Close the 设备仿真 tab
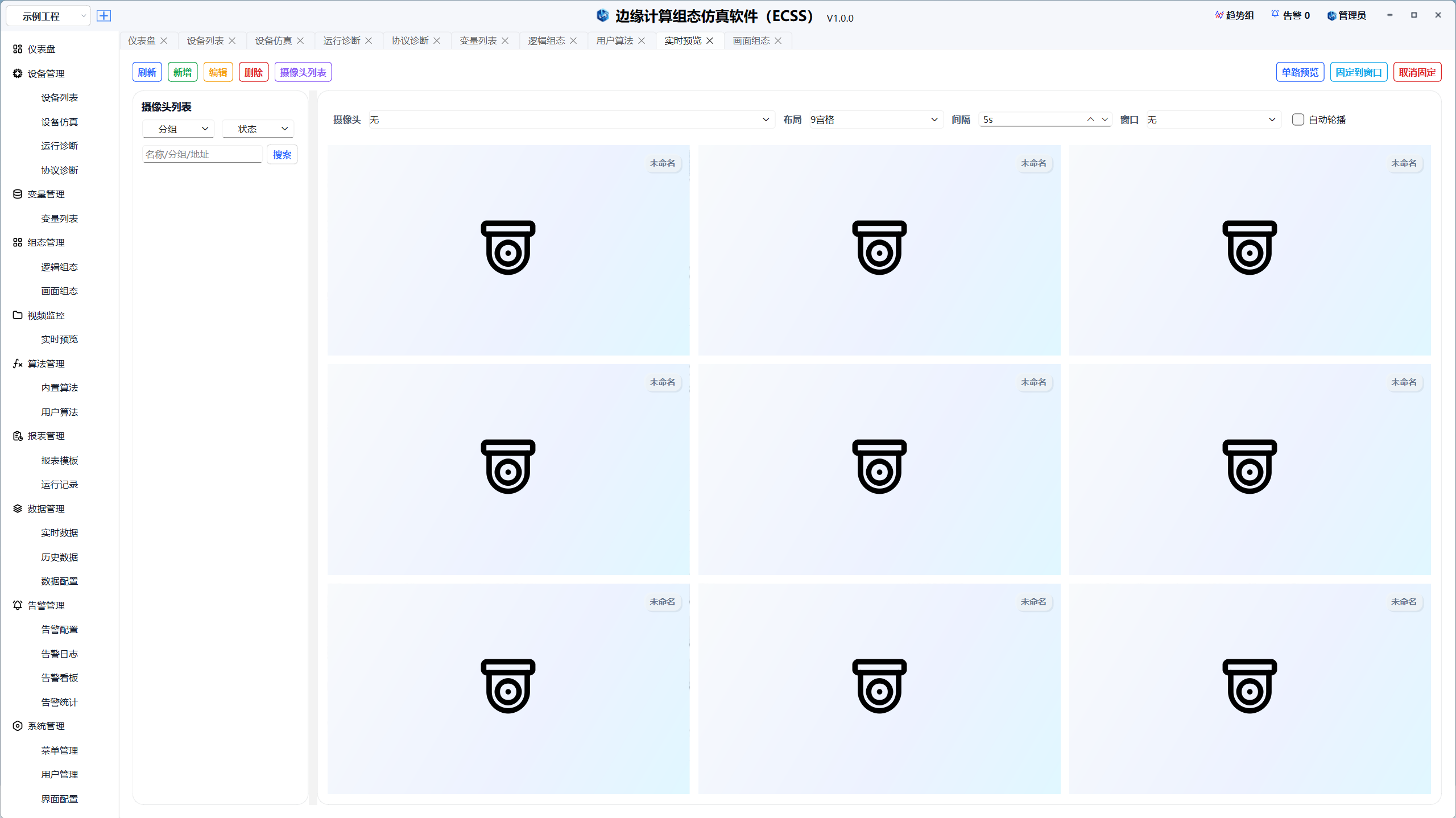 (x=300, y=40)
